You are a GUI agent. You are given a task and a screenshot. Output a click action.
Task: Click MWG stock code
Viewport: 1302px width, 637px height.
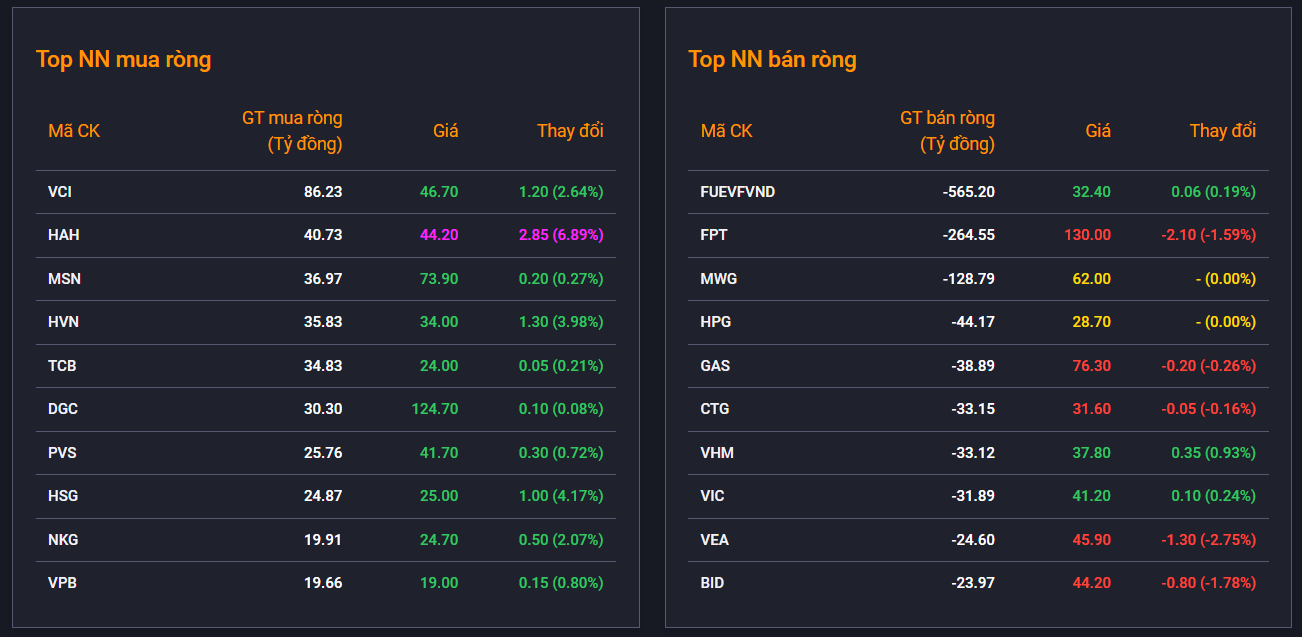click(x=719, y=279)
